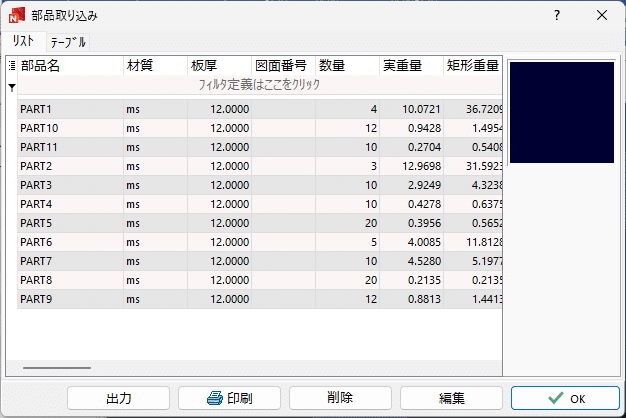Switch to the リスト tab
This screenshot has height=418, width=626.
23,41
